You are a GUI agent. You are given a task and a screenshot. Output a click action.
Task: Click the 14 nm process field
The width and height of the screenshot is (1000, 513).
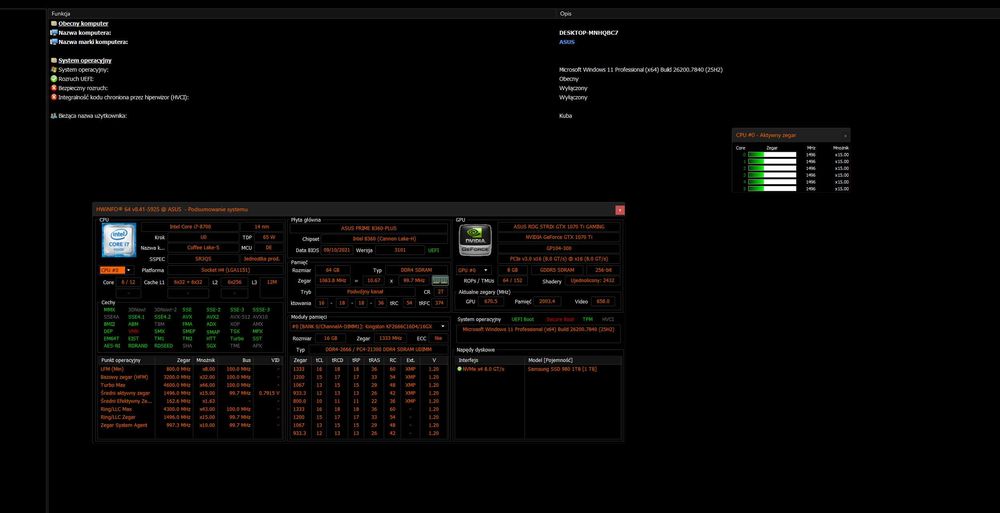click(261, 227)
